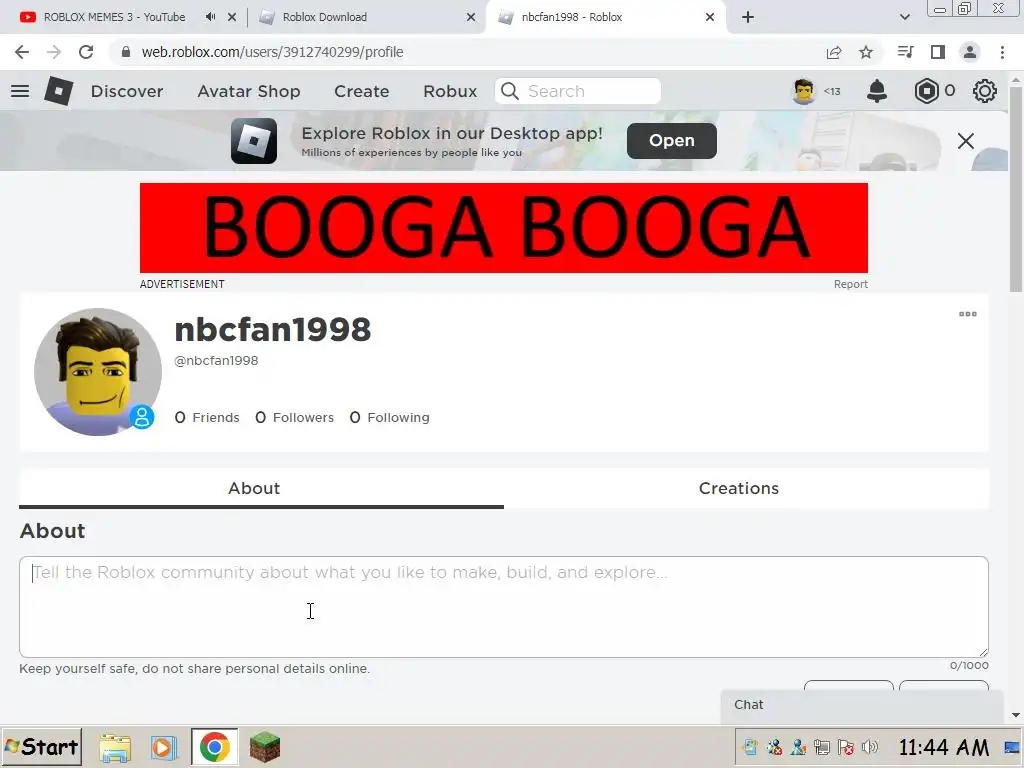Viewport: 1024px width, 768px height.
Task: Close the YouTube tab
Action: [232, 17]
